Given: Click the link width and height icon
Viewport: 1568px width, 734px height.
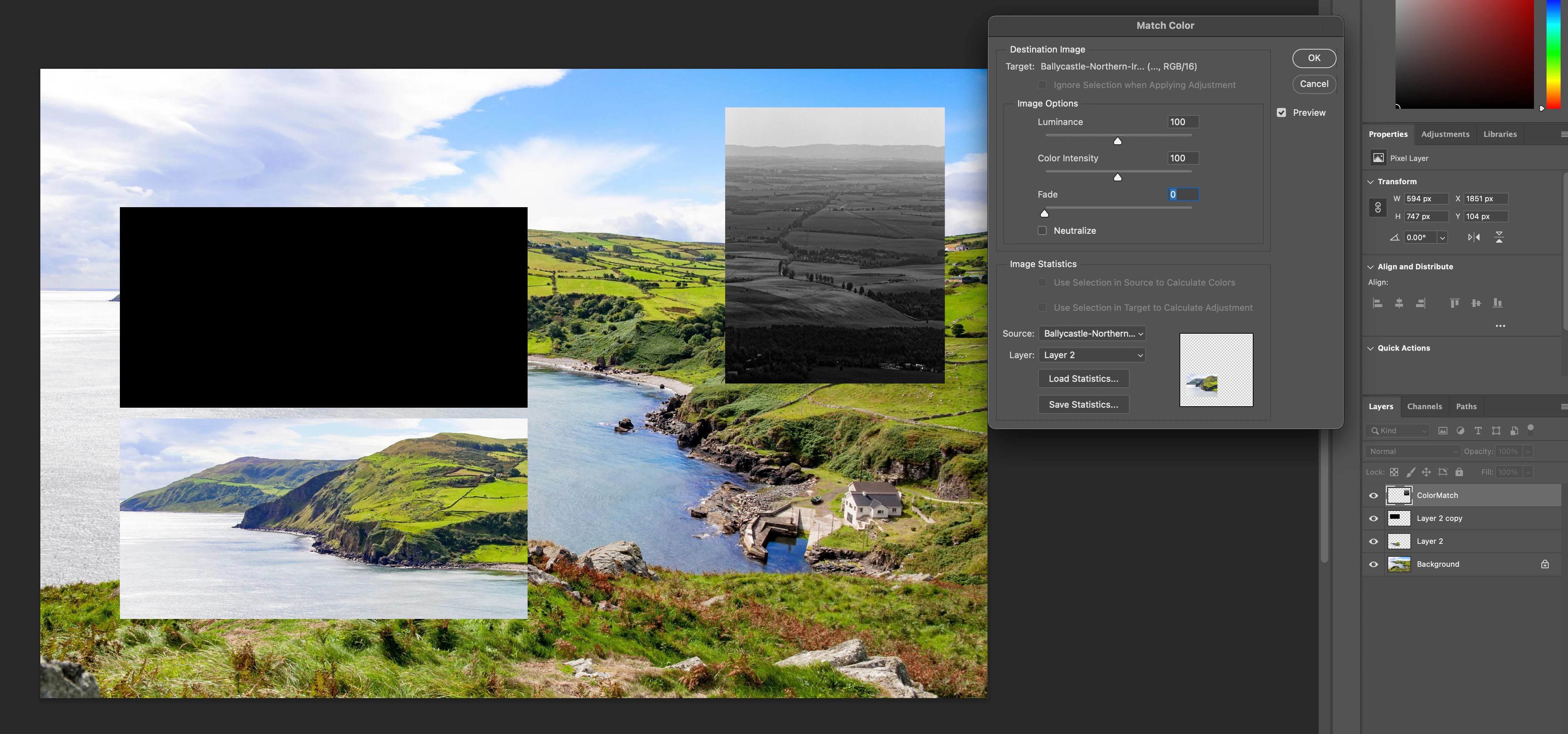Looking at the screenshot, I should [x=1377, y=208].
